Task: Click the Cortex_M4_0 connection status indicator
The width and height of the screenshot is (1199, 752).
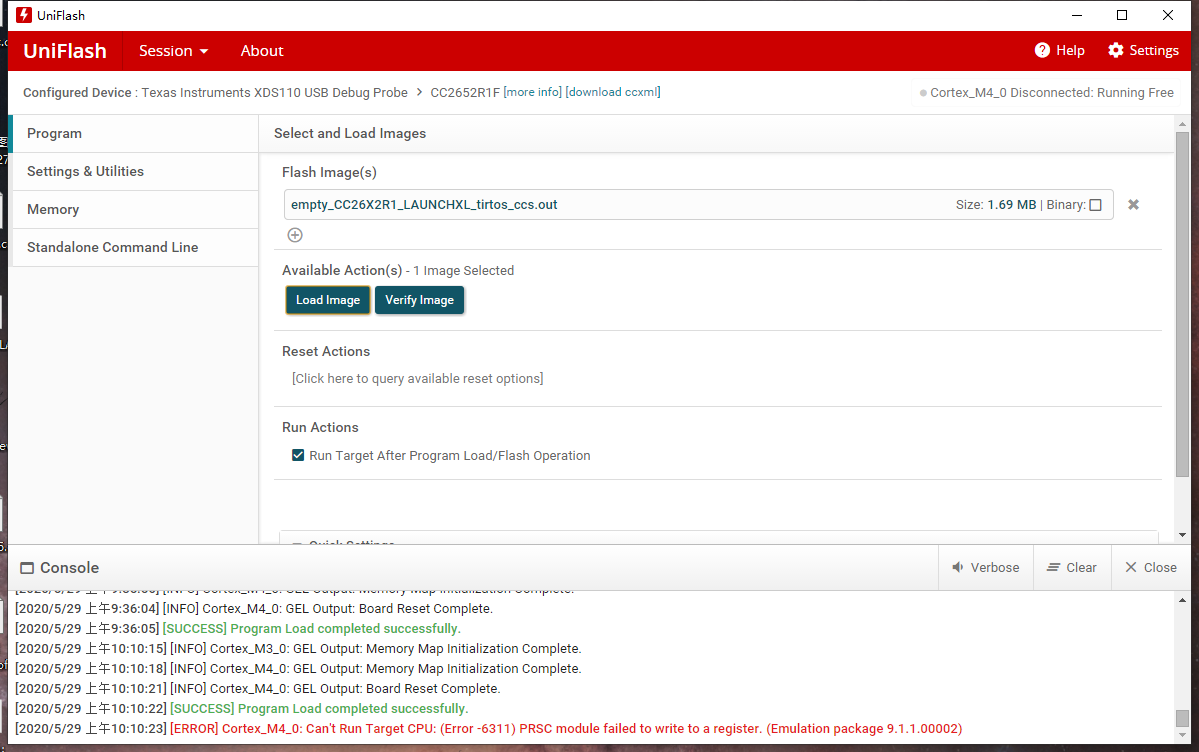Action: (1047, 93)
